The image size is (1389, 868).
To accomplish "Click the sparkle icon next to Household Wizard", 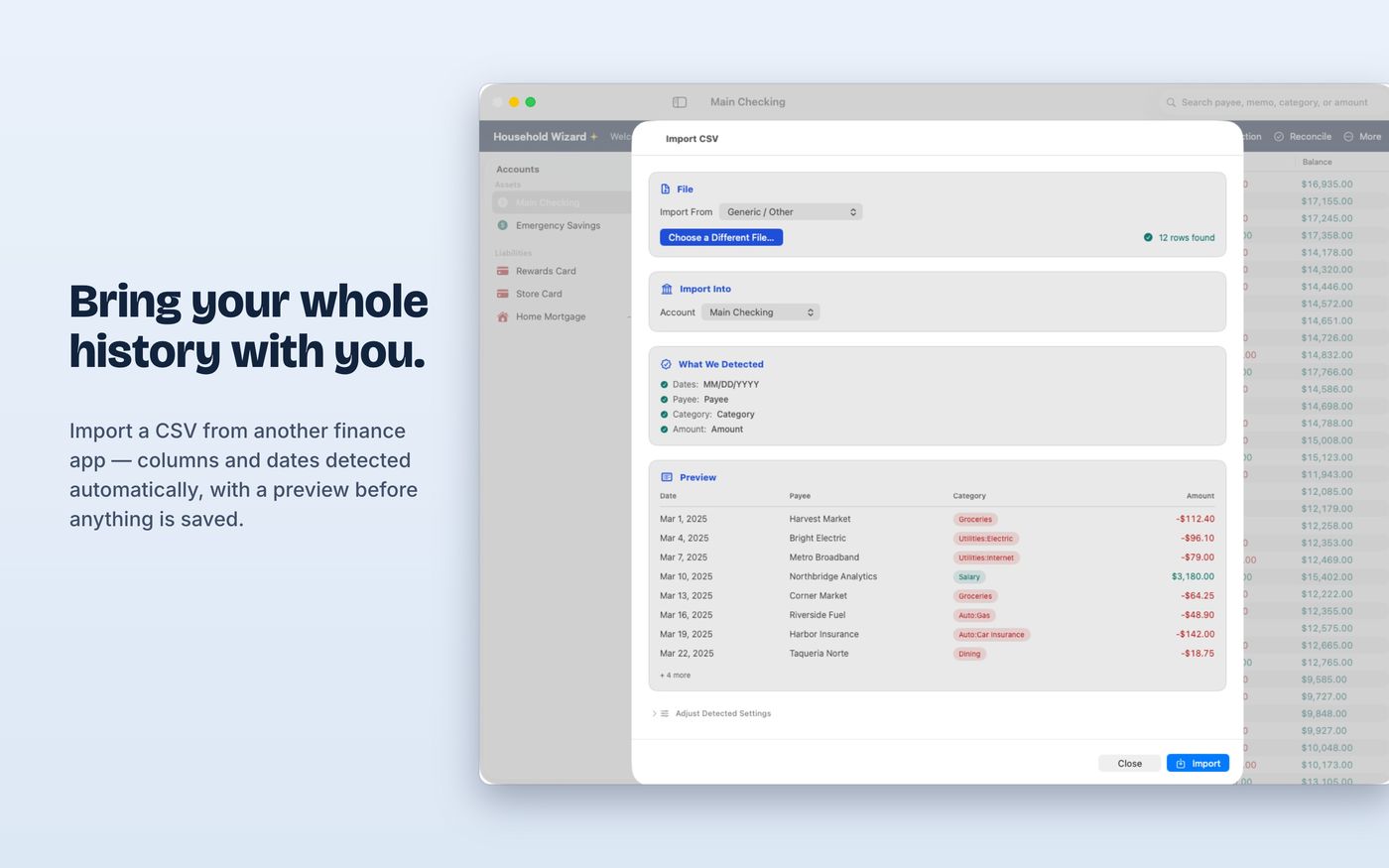I will click(594, 137).
